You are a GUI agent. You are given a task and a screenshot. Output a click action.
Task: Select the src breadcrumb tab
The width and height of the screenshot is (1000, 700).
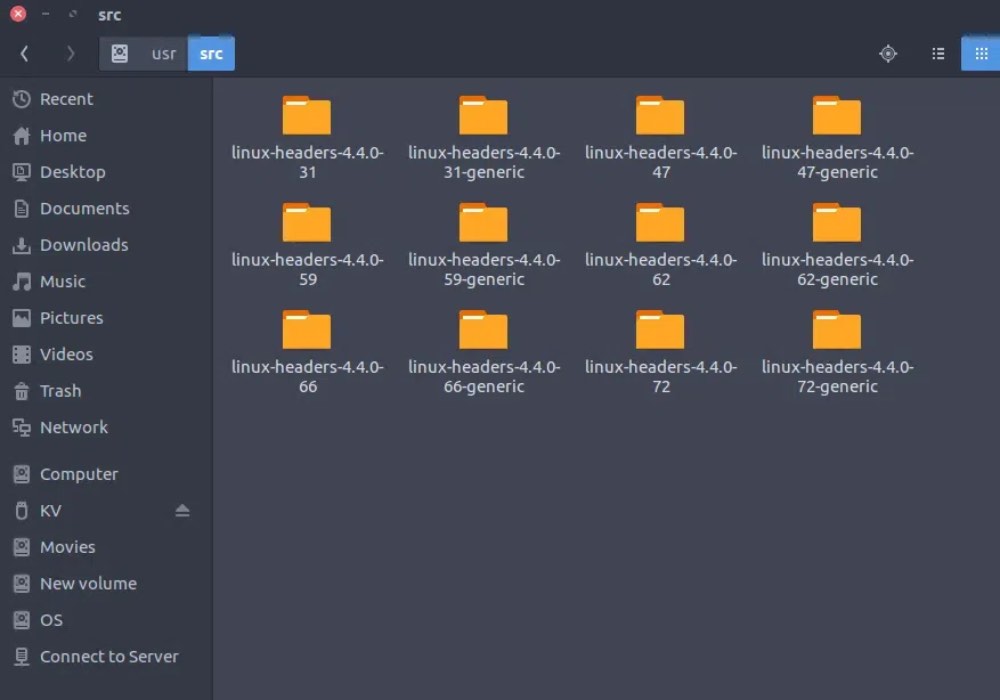point(211,53)
